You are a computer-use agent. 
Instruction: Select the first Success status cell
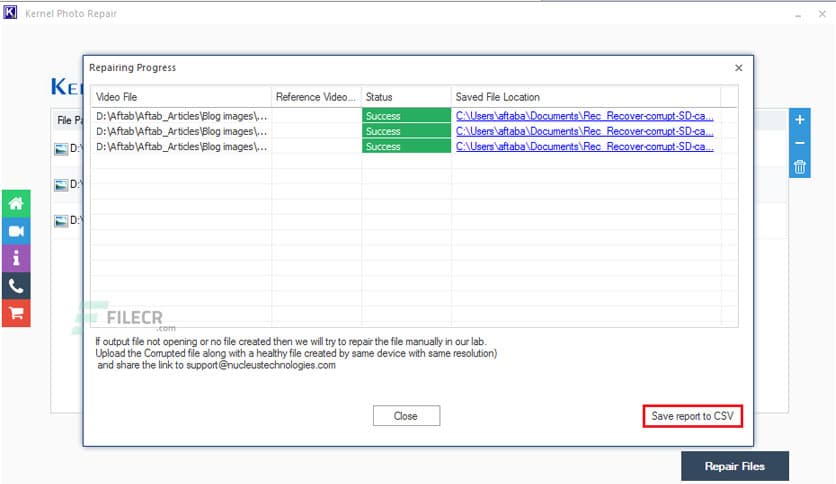tap(406, 116)
